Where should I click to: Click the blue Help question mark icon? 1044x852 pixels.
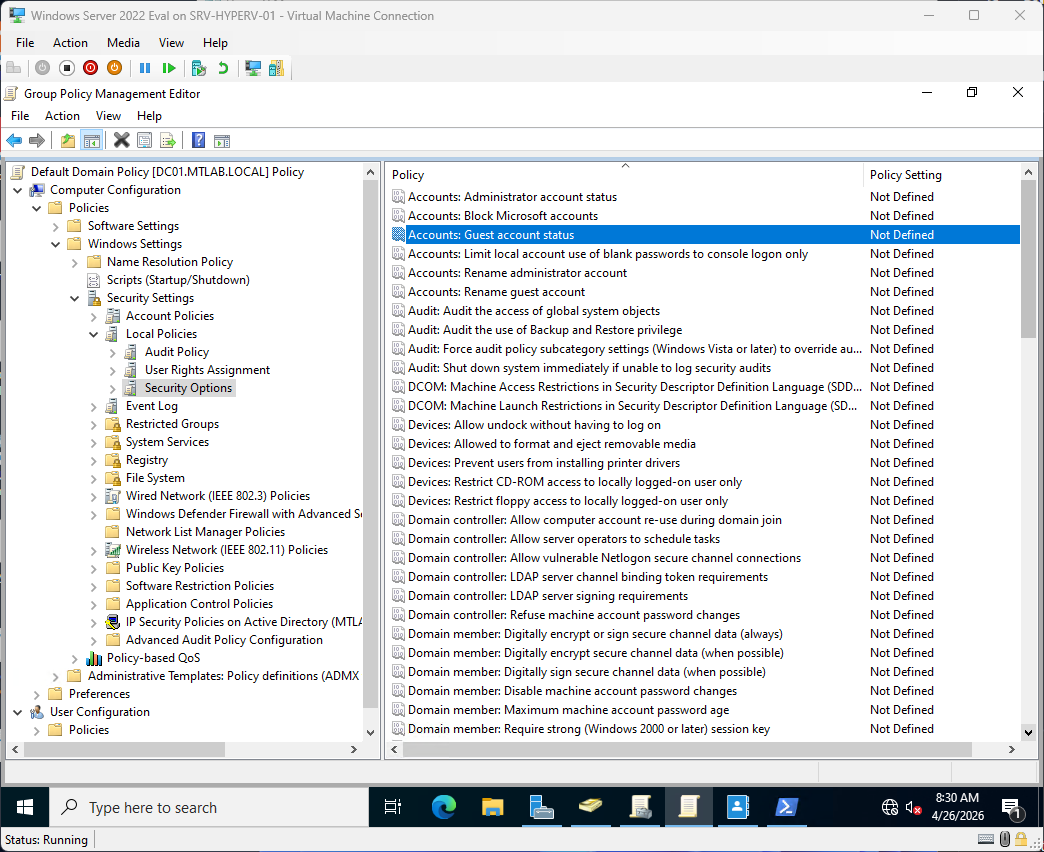click(x=198, y=140)
